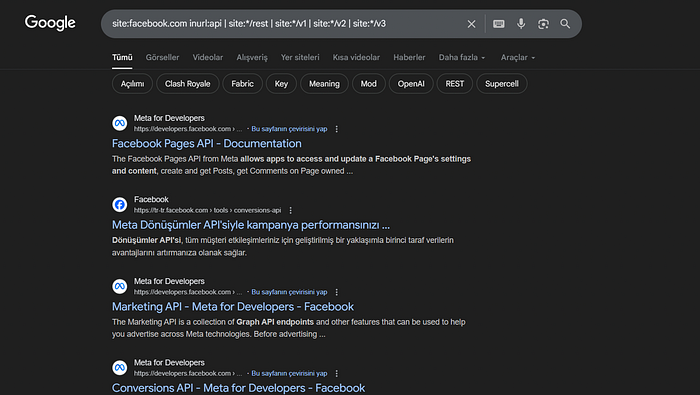Translate the Marketing API result page
700x395 pixels.
pos(289,292)
